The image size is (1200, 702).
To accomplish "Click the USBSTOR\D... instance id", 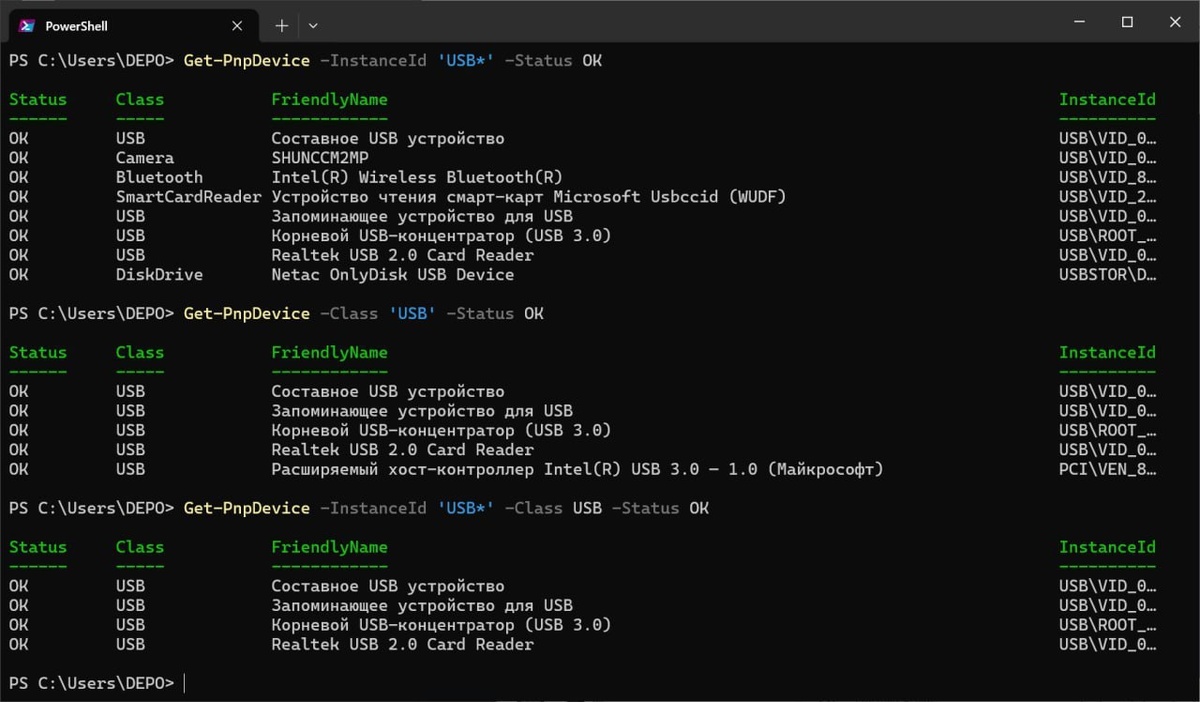I will pos(1108,274).
